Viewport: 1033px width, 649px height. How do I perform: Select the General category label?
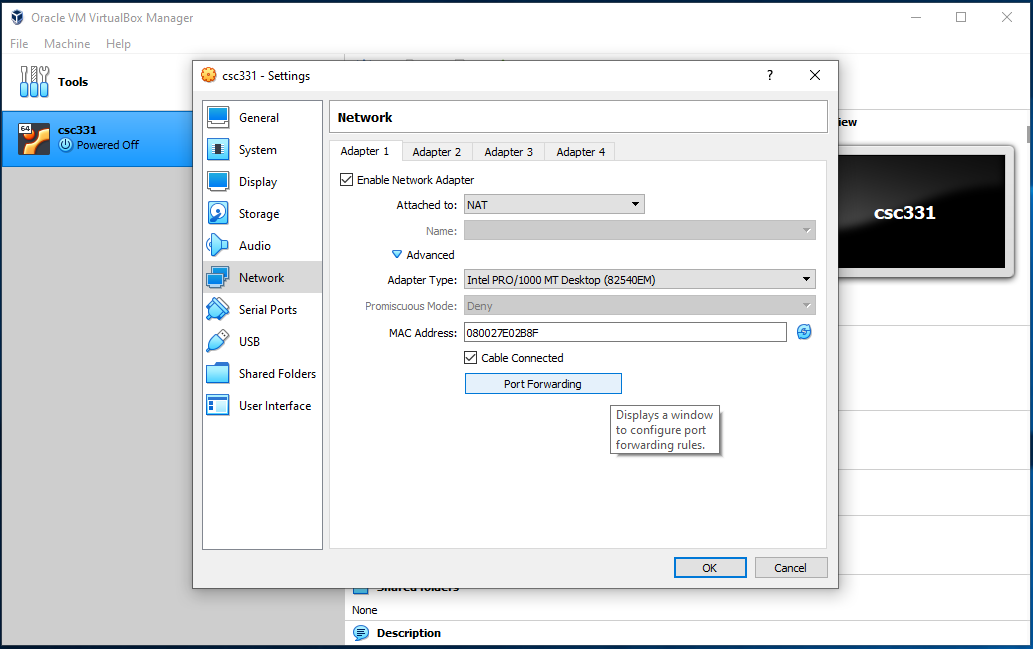pyautogui.click(x=259, y=117)
